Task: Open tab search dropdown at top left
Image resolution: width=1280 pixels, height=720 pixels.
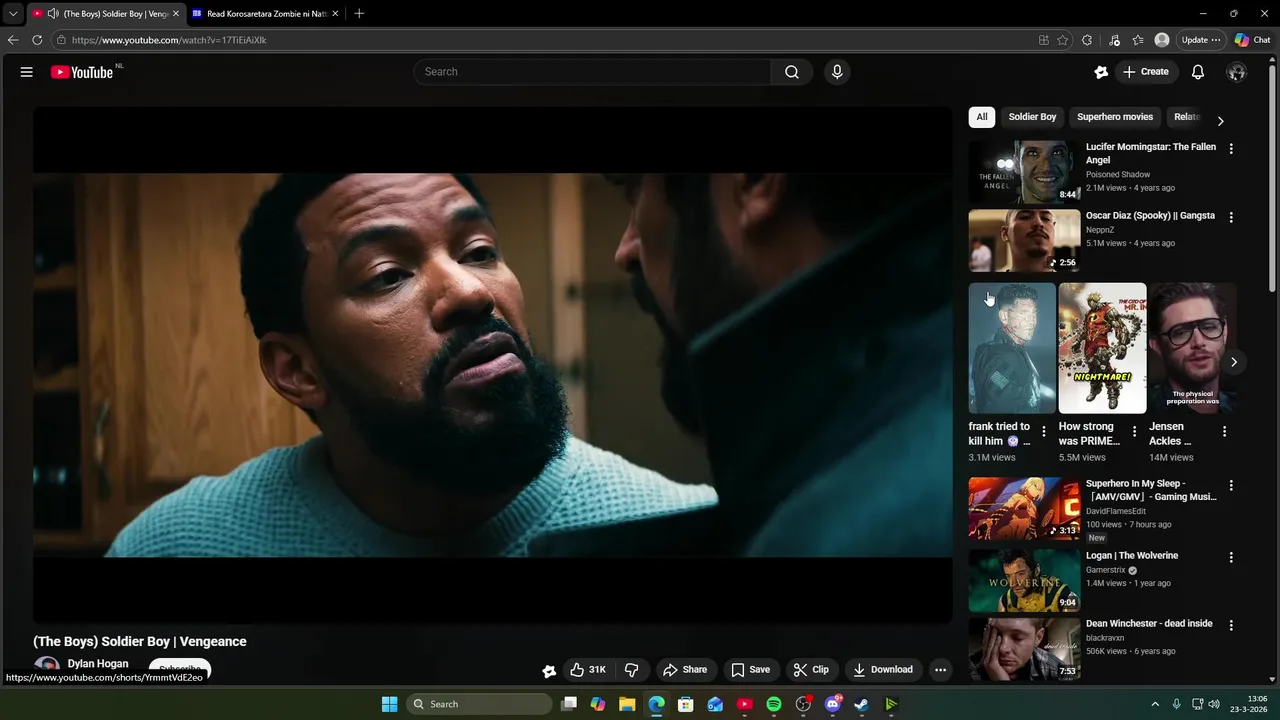Action: coord(13,14)
